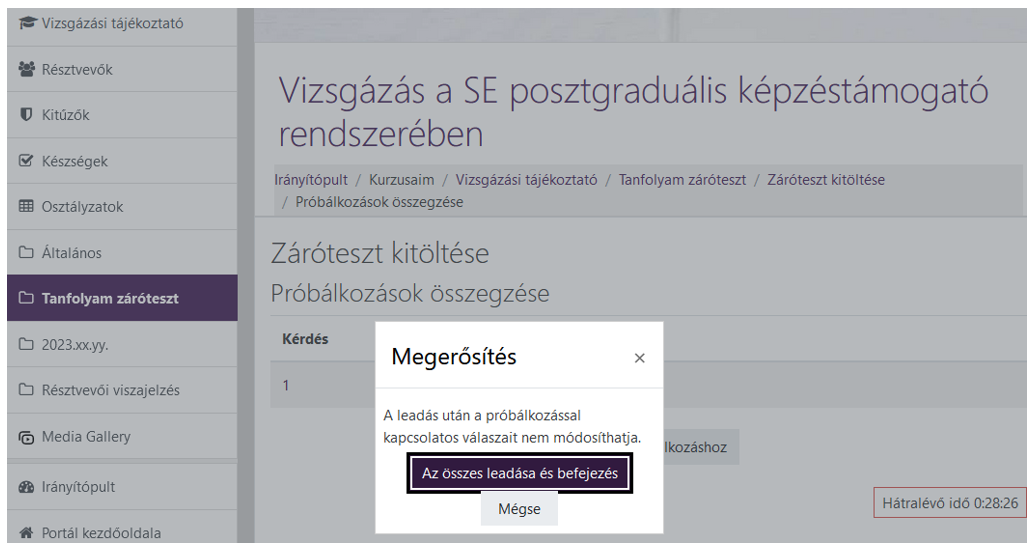1036x553 pixels.
Task: Click question number 1 in summary table
Action: click(x=286, y=386)
